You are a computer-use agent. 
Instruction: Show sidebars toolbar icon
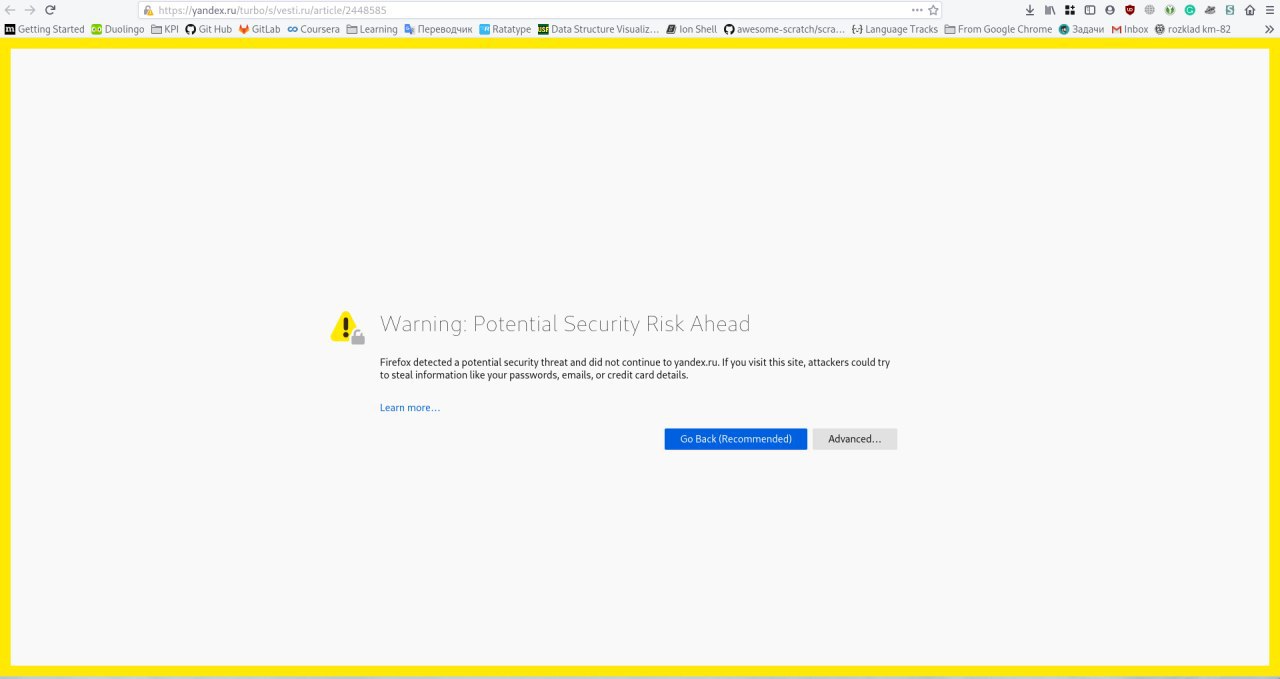click(x=1090, y=10)
